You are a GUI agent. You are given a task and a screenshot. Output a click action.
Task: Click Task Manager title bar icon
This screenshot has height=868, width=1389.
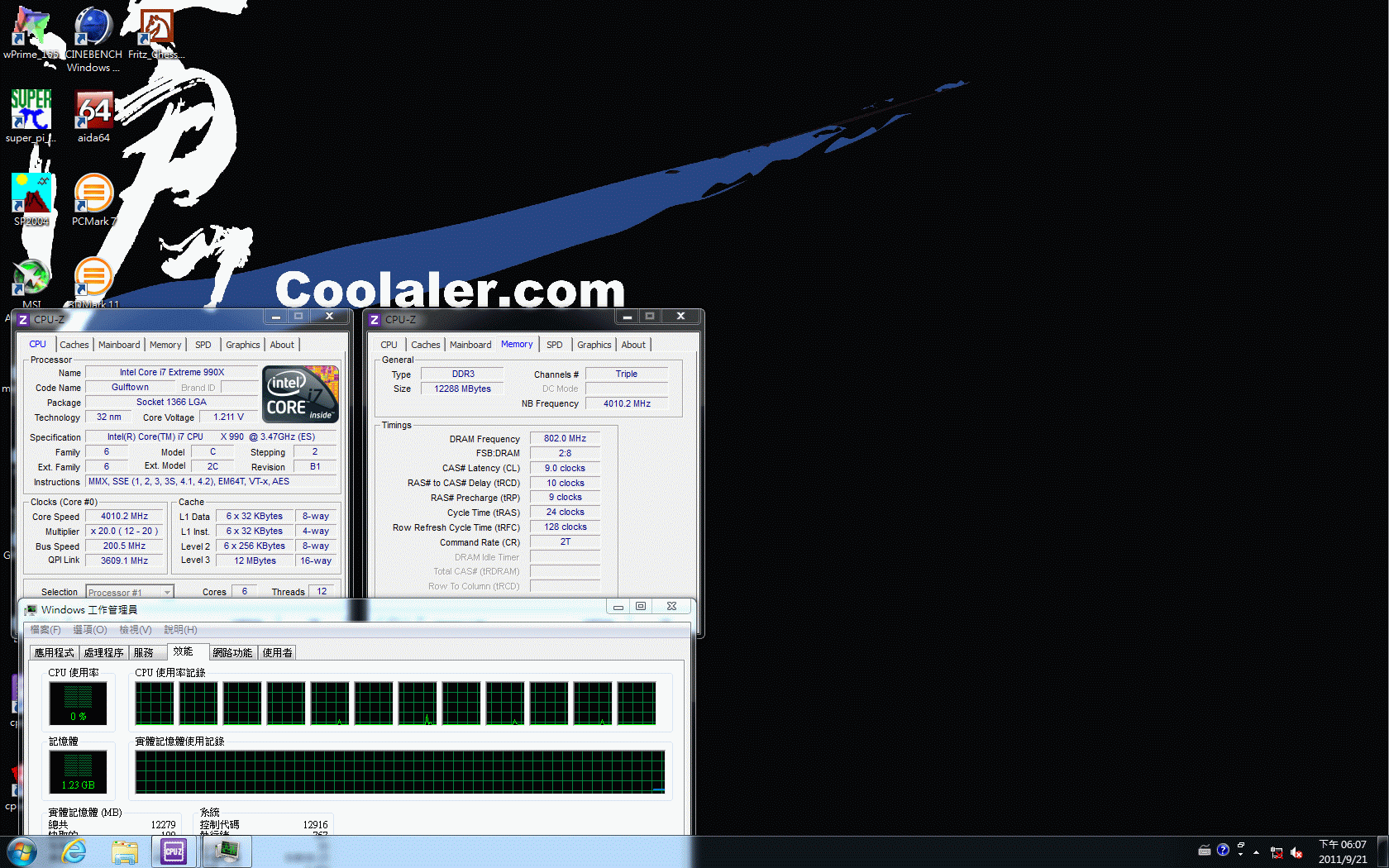31,610
